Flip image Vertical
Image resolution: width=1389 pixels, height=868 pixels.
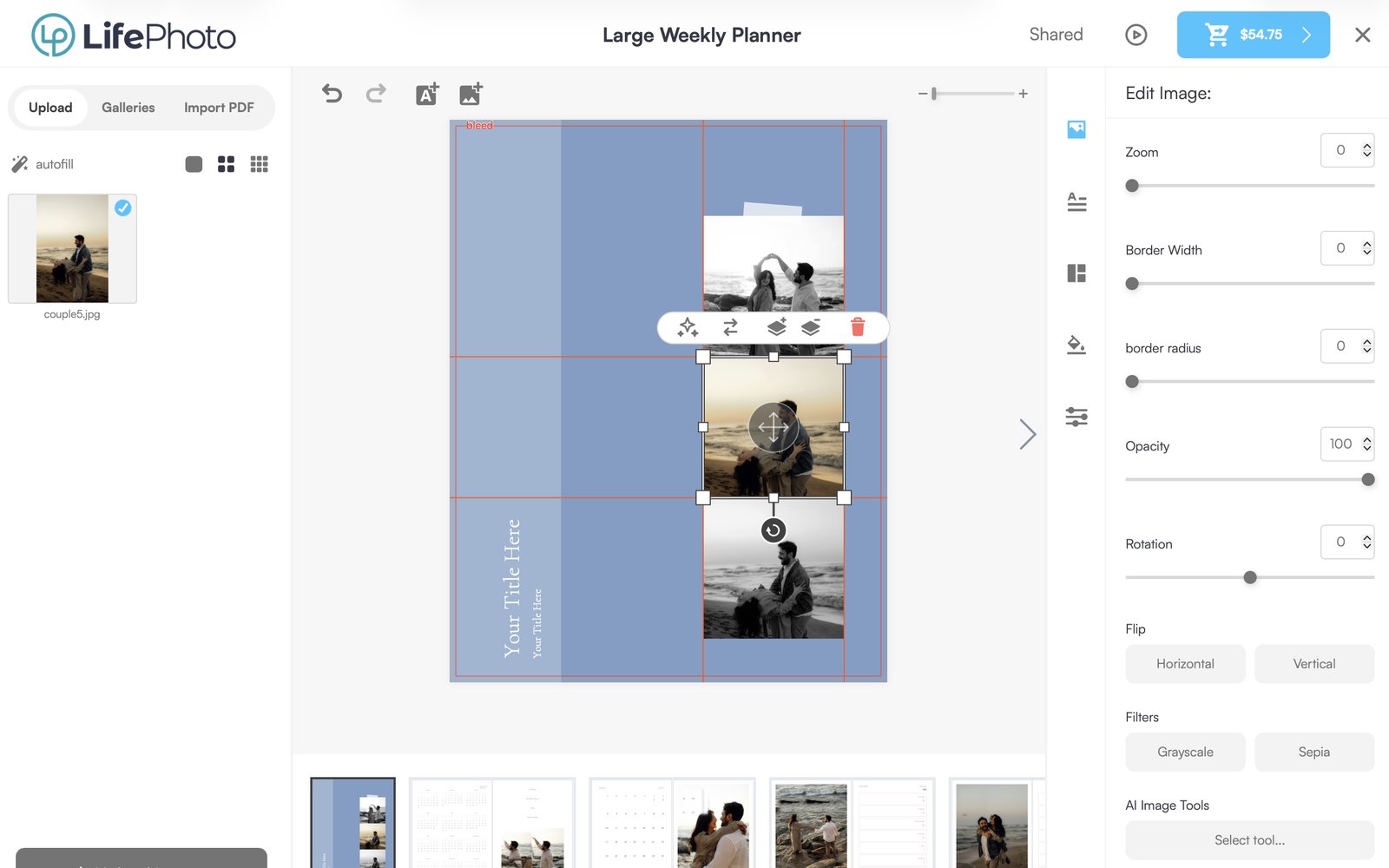pyautogui.click(x=1313, y=664)
